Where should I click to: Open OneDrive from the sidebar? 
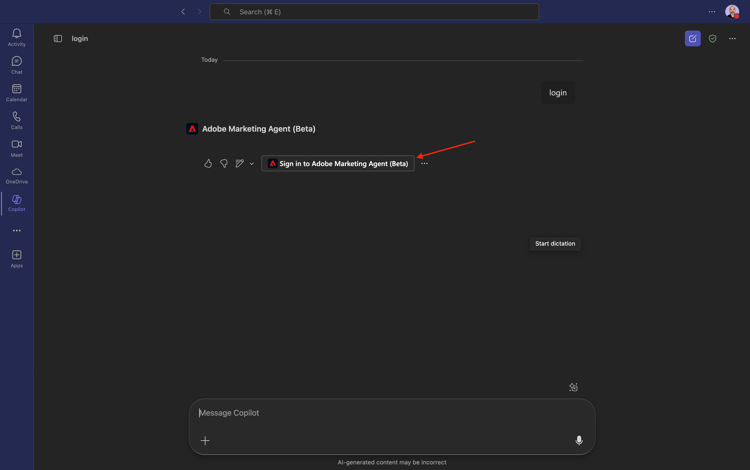pyautogui.click(x=17, y=175)
